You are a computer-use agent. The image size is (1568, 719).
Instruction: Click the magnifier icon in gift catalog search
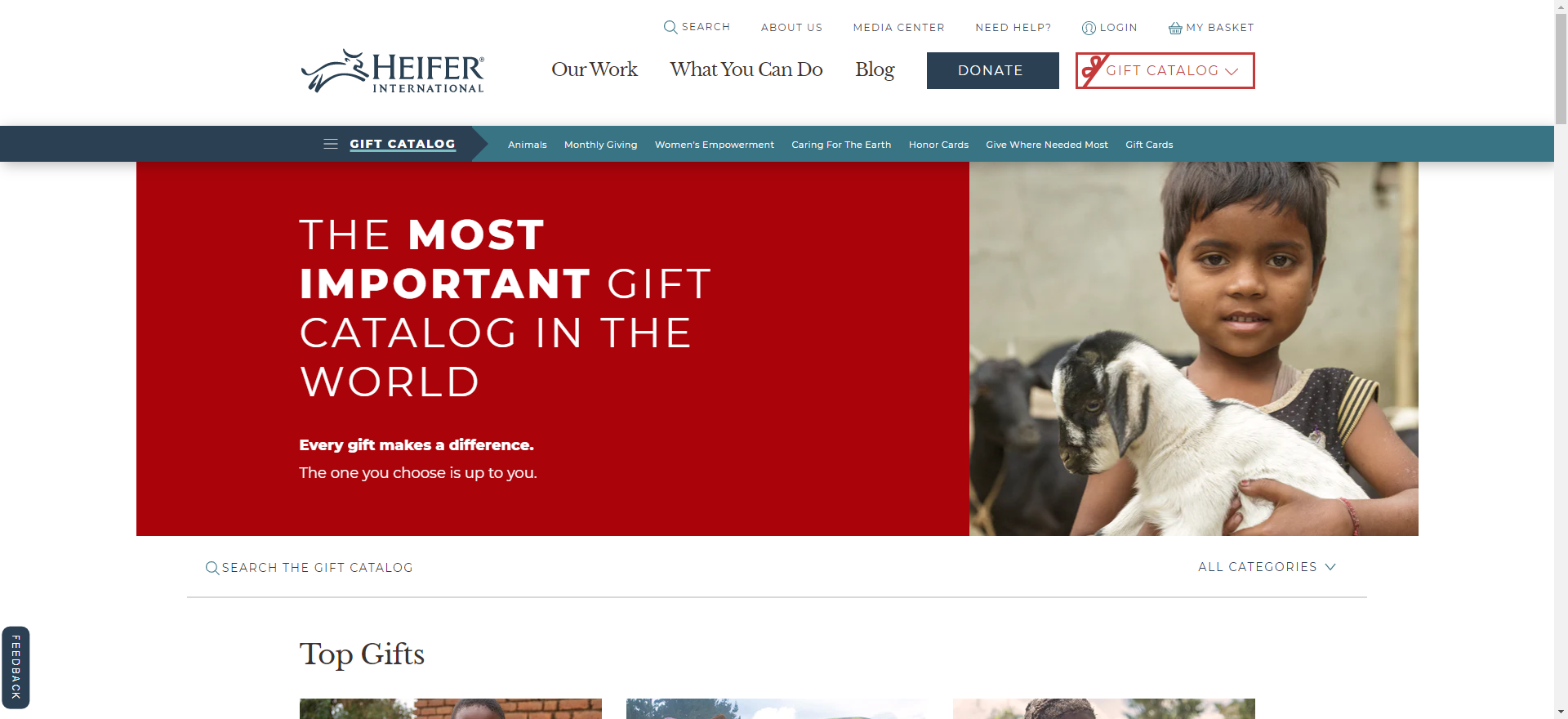212,568
